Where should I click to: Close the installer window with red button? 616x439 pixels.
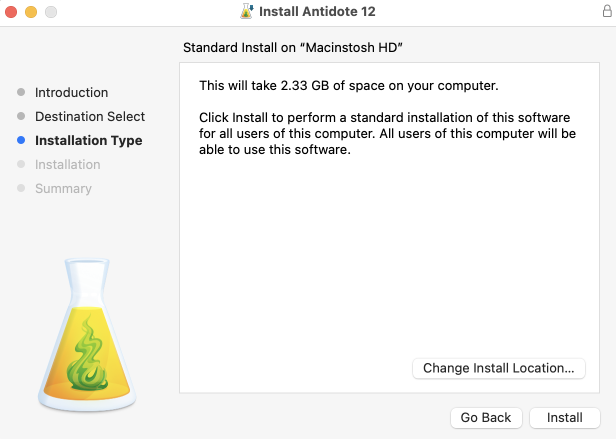tap(13, 12)
